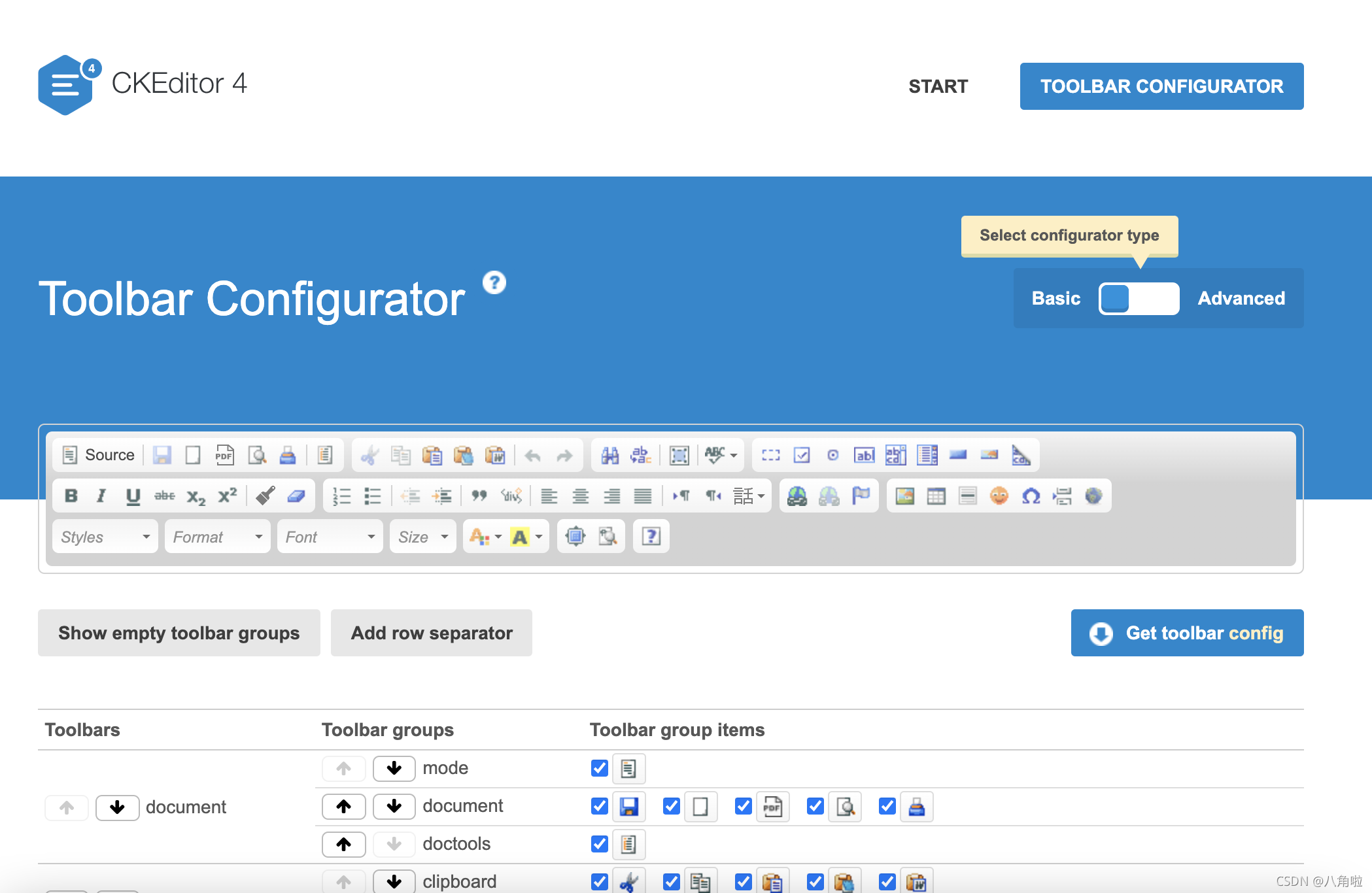Click the Advanced configurator label
This screenshot has width=1372, height=893.
pyautogui.click(x=1241, y=299)
